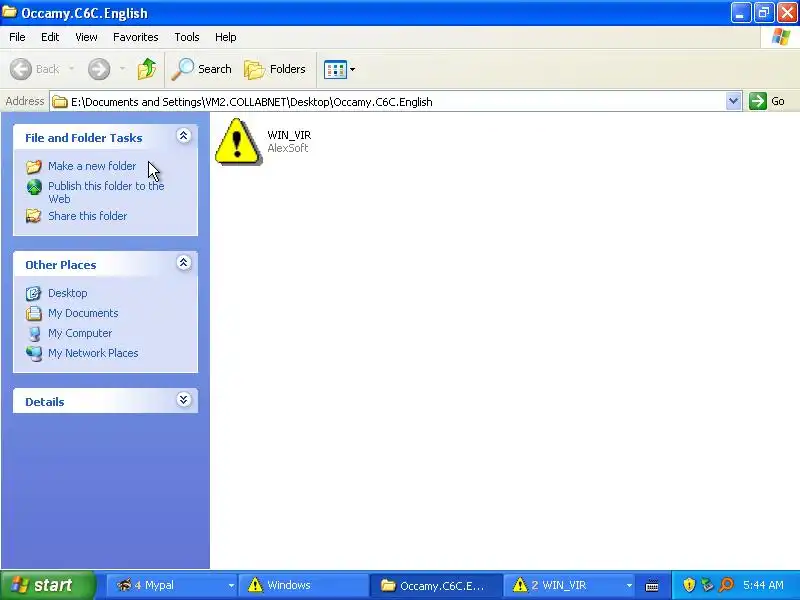This screenshot has height=600, width=800.
Task: Expand the Details panel
Action: [184, 399]
